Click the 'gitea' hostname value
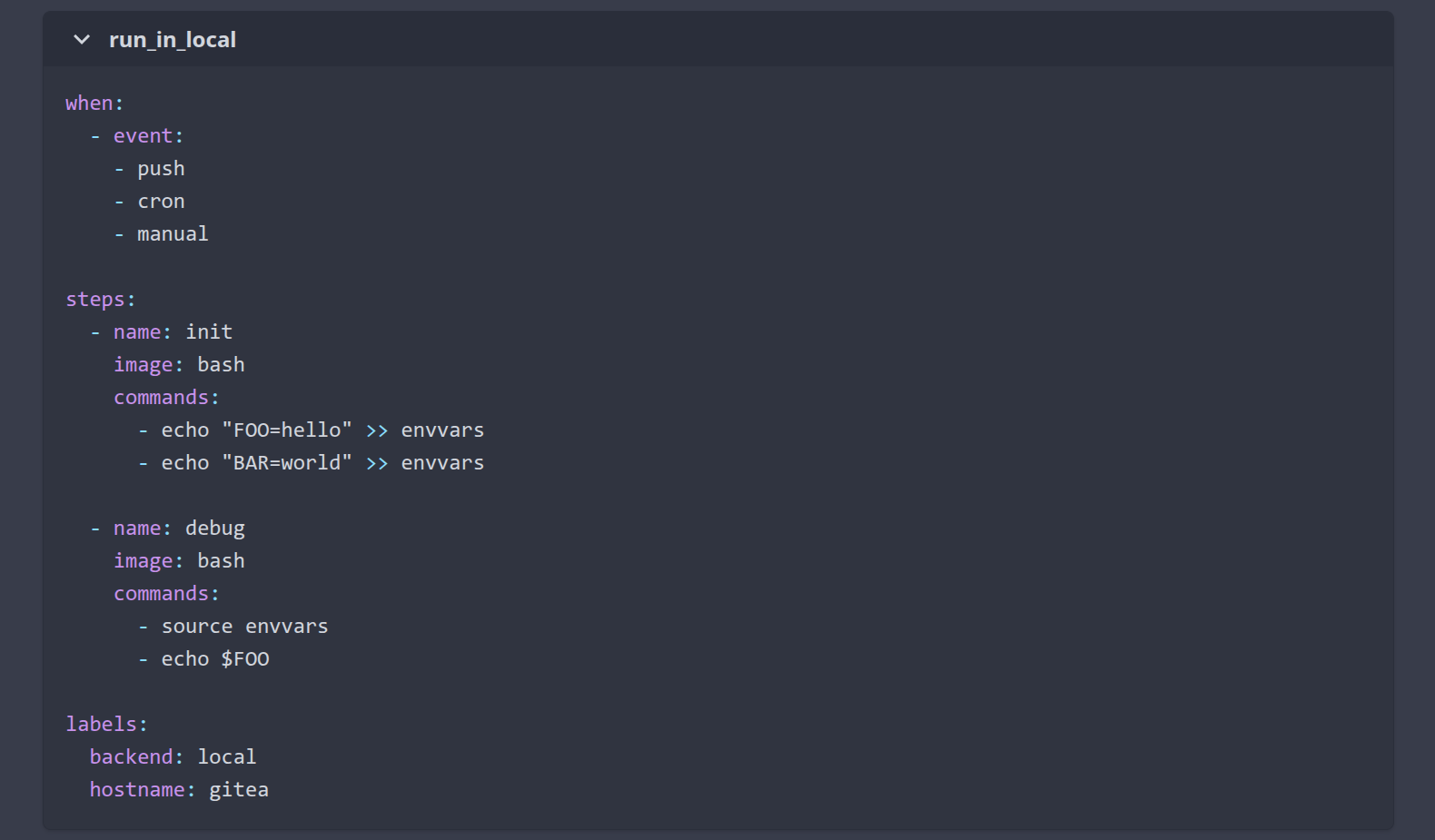This screenshot has width=1435, height=840. [x=239, y=790]
